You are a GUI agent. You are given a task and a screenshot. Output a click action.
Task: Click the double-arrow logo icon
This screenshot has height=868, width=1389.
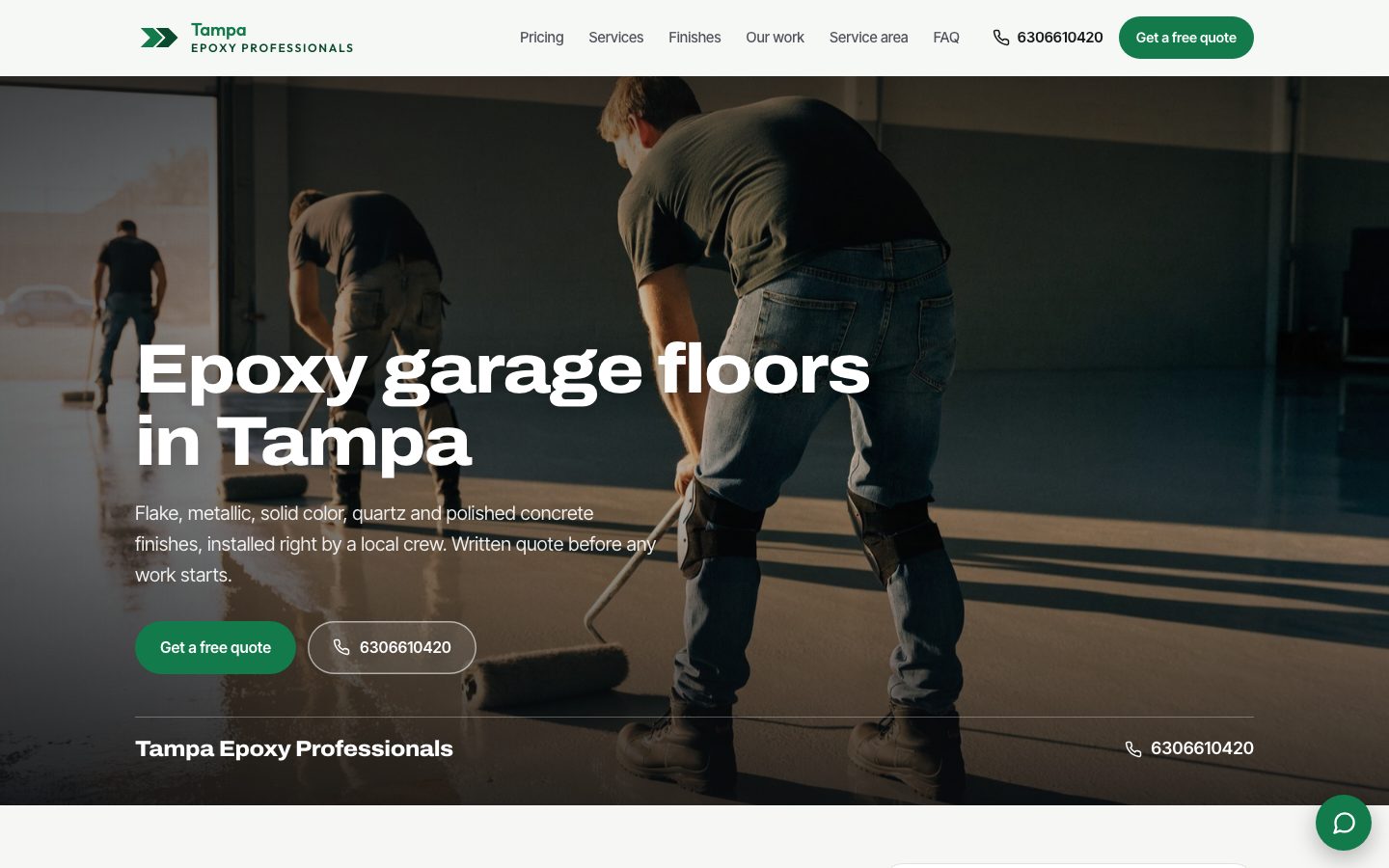(159, 38)
